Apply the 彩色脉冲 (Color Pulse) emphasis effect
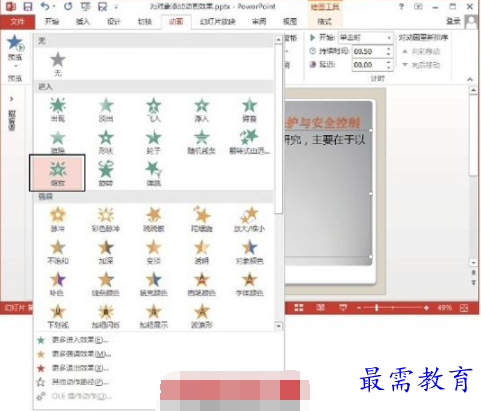 [106, 219]
